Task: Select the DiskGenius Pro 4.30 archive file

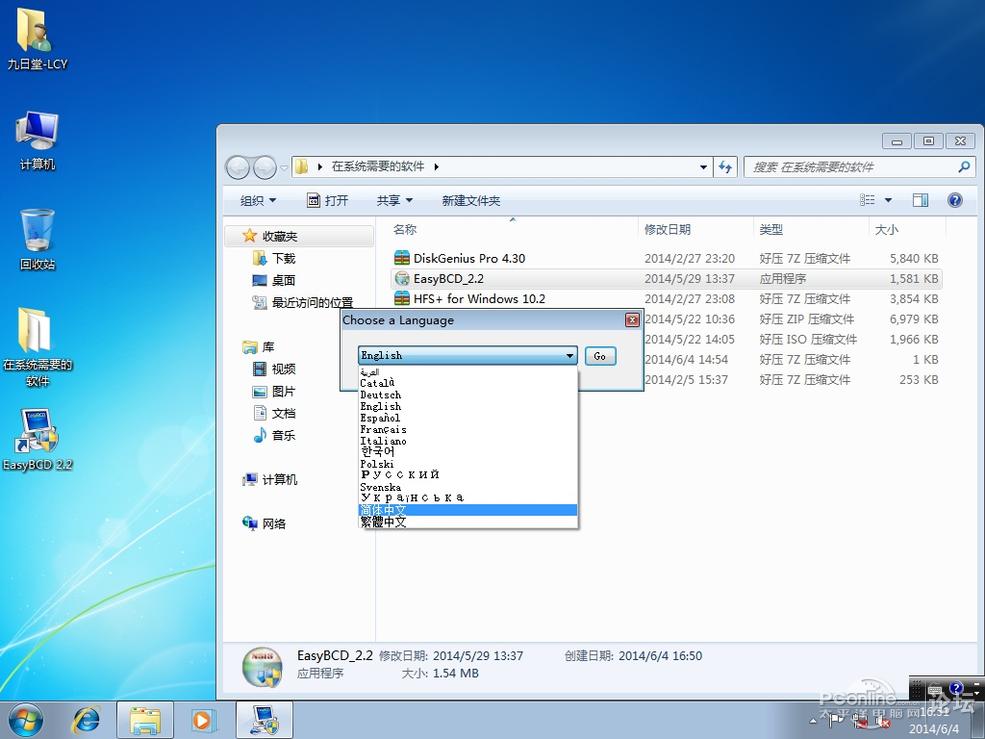Action: point(666,258)
